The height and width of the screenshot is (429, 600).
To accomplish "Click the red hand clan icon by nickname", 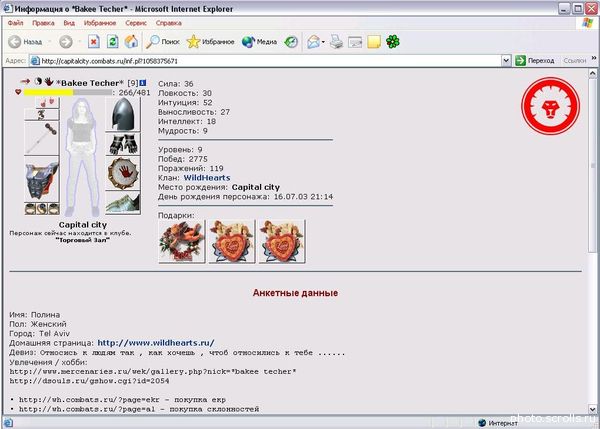I will pyautogui.click(x=49, y=82).
